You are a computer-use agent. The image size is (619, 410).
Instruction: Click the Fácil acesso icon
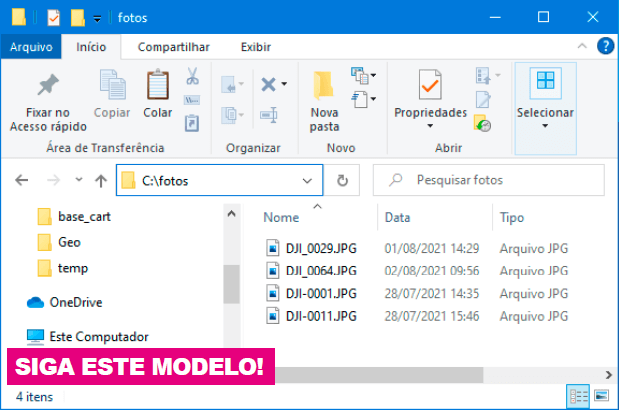359,99
